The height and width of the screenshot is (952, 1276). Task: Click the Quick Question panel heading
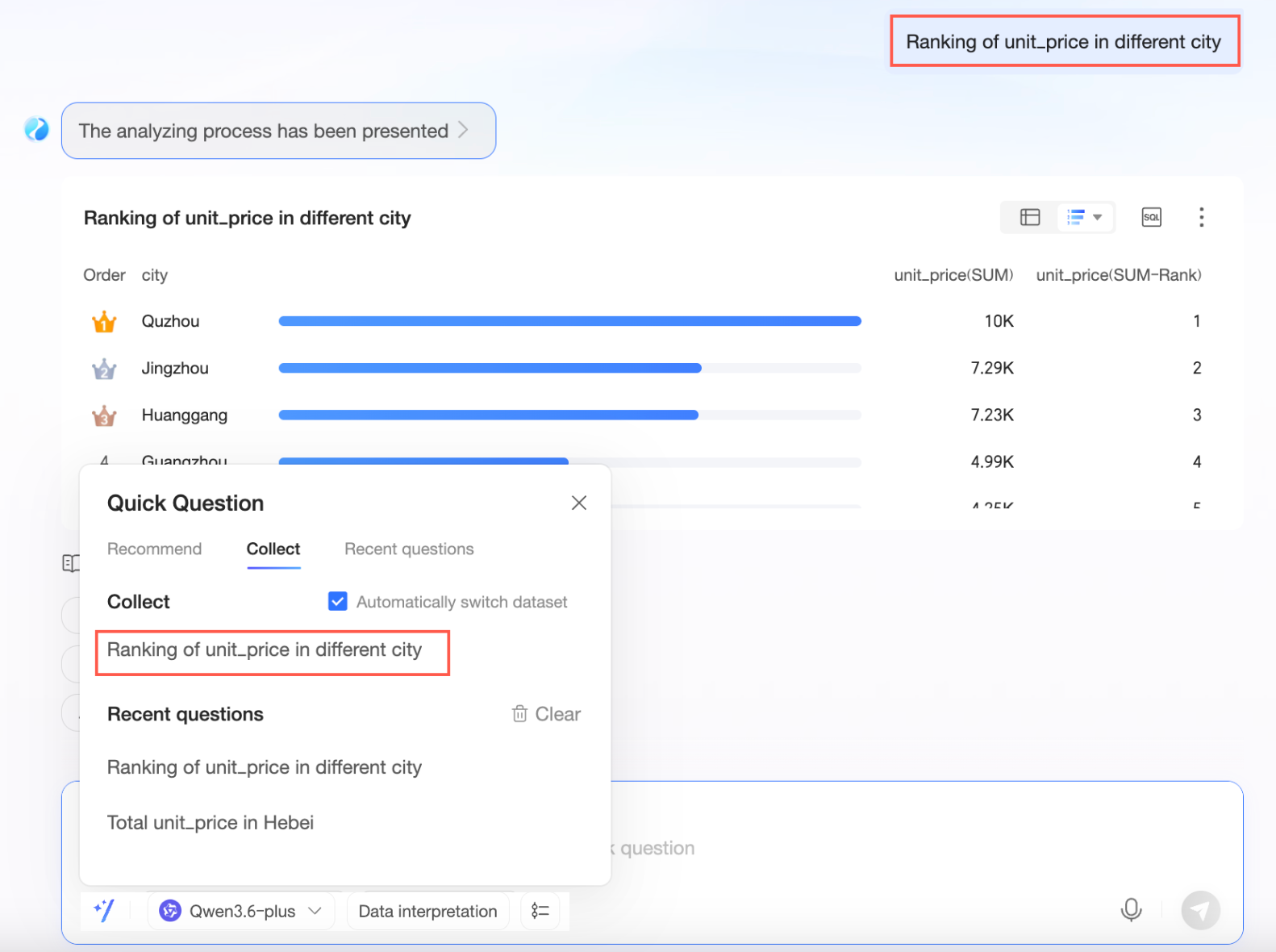(x=186, y=503)
